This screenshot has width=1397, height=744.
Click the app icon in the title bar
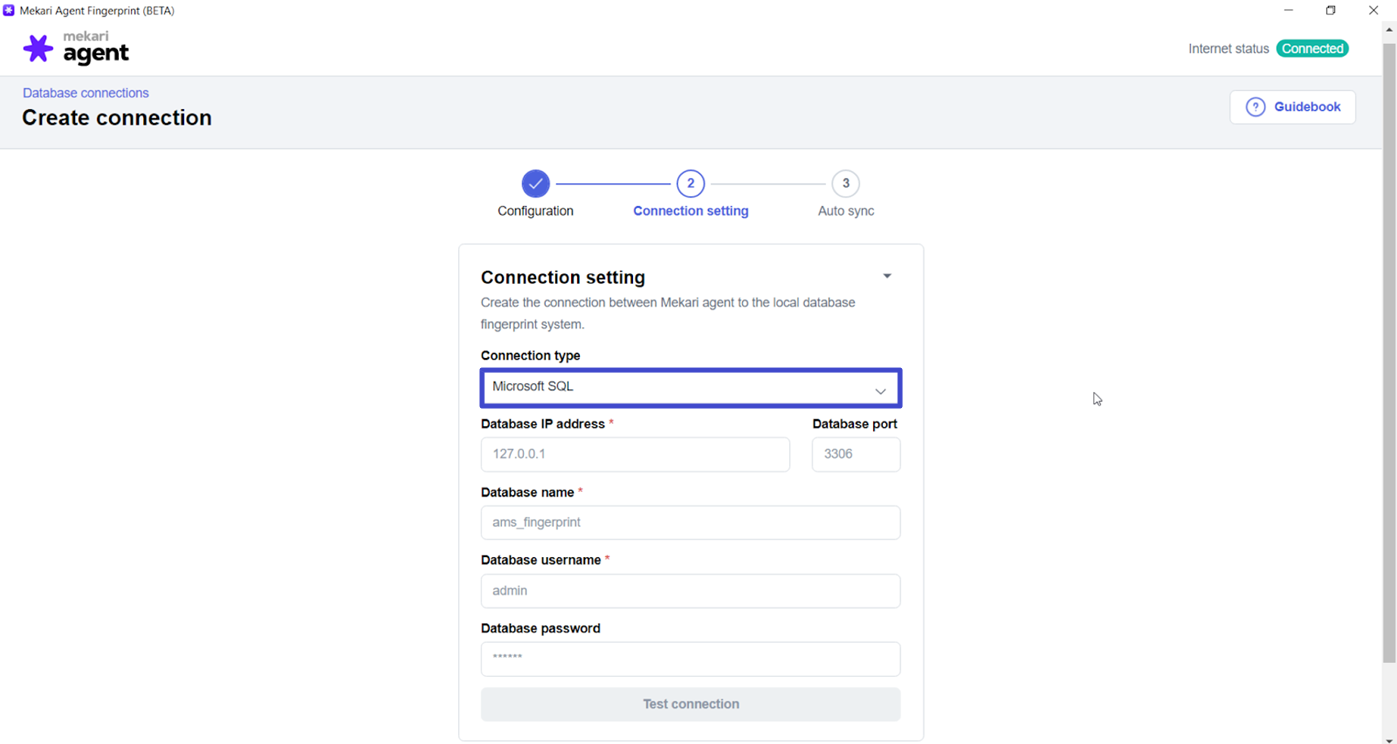coord(9,10)
